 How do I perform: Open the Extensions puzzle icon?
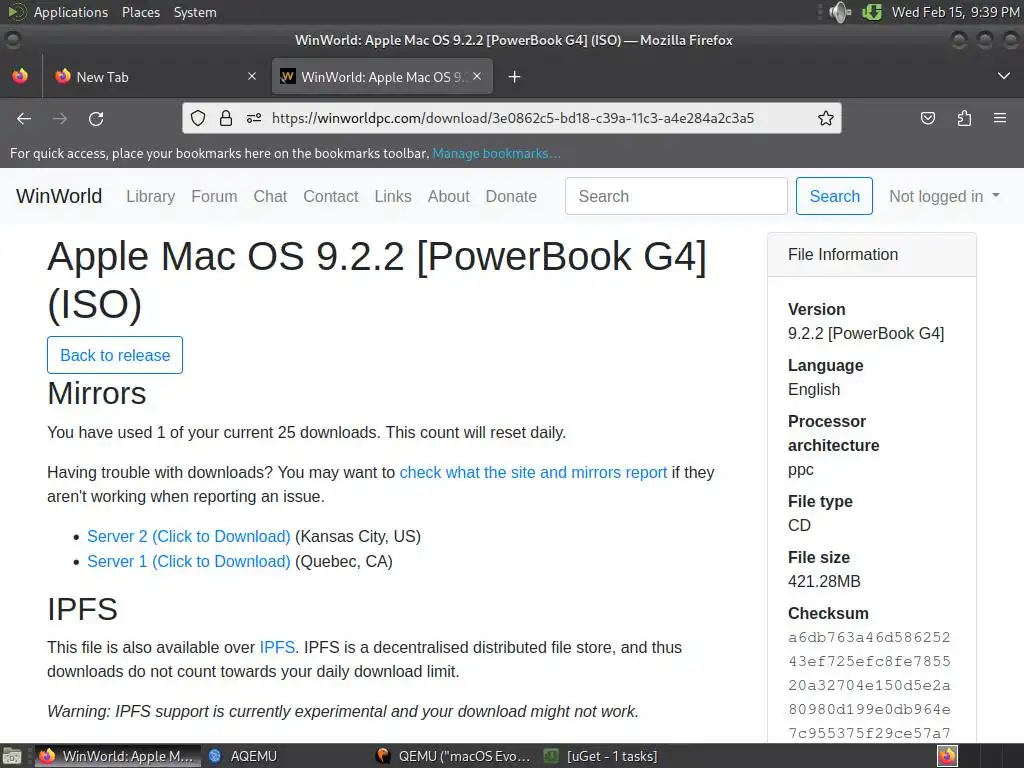(x=964, y=118)
